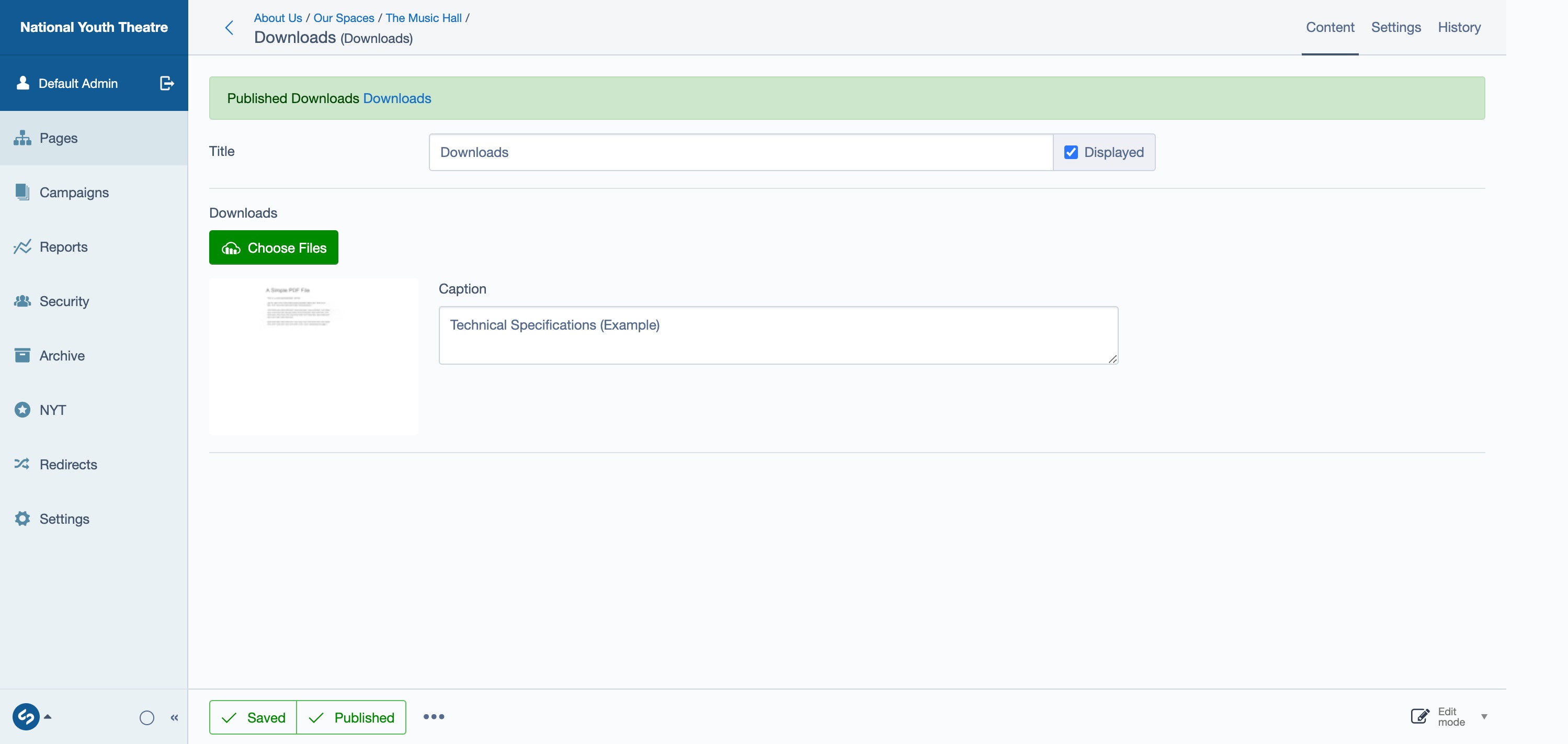Screen dimensions: 1568x744
Task: Switch to the Settings tab
Action: tap(1396, 27)
